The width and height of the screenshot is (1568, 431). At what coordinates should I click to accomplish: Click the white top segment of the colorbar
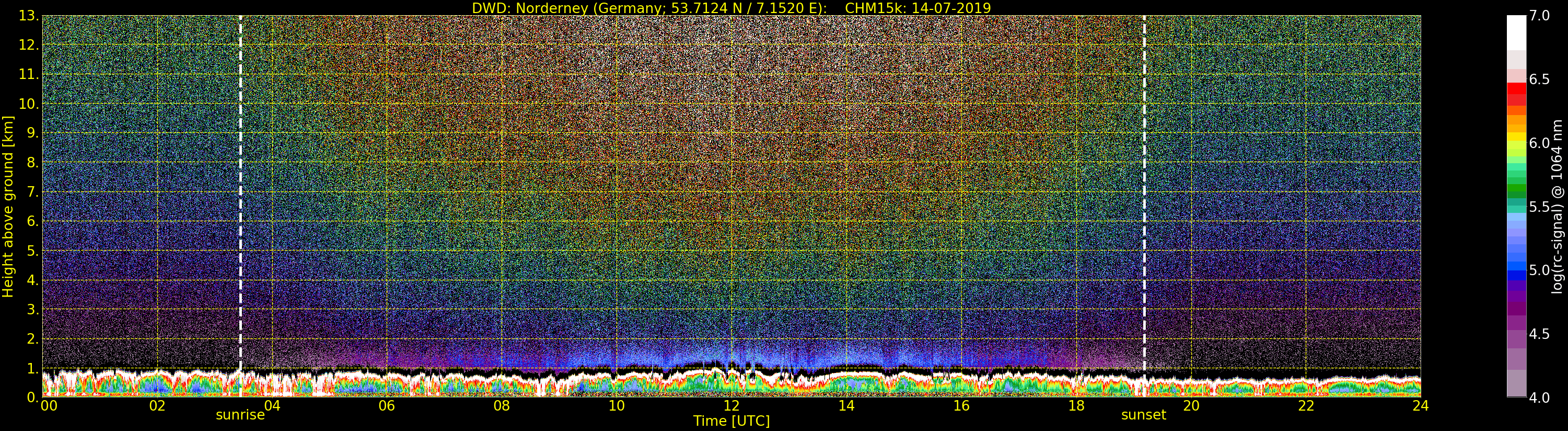[1516, 32]
